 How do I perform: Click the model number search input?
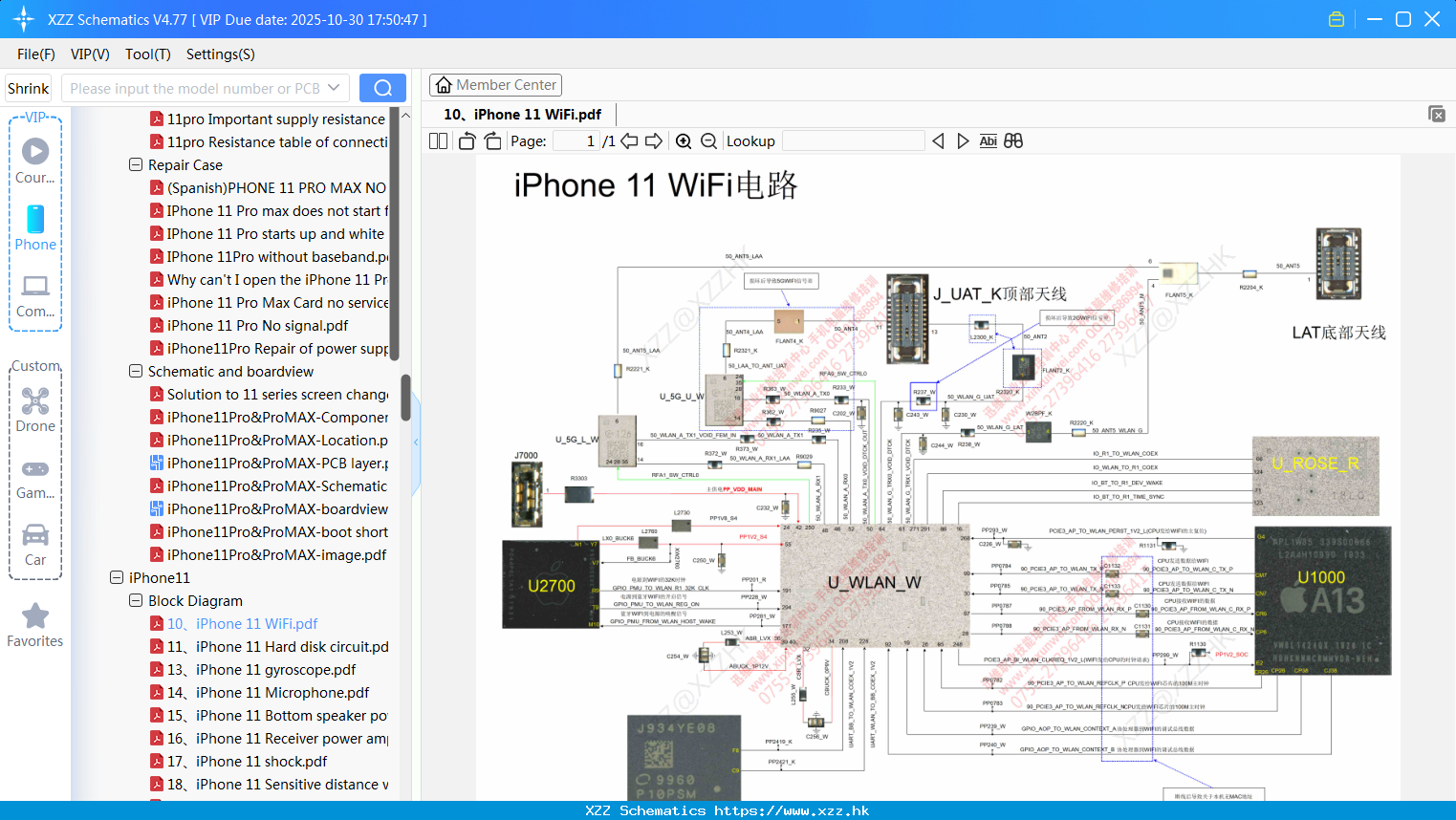[x=195, y=88]
